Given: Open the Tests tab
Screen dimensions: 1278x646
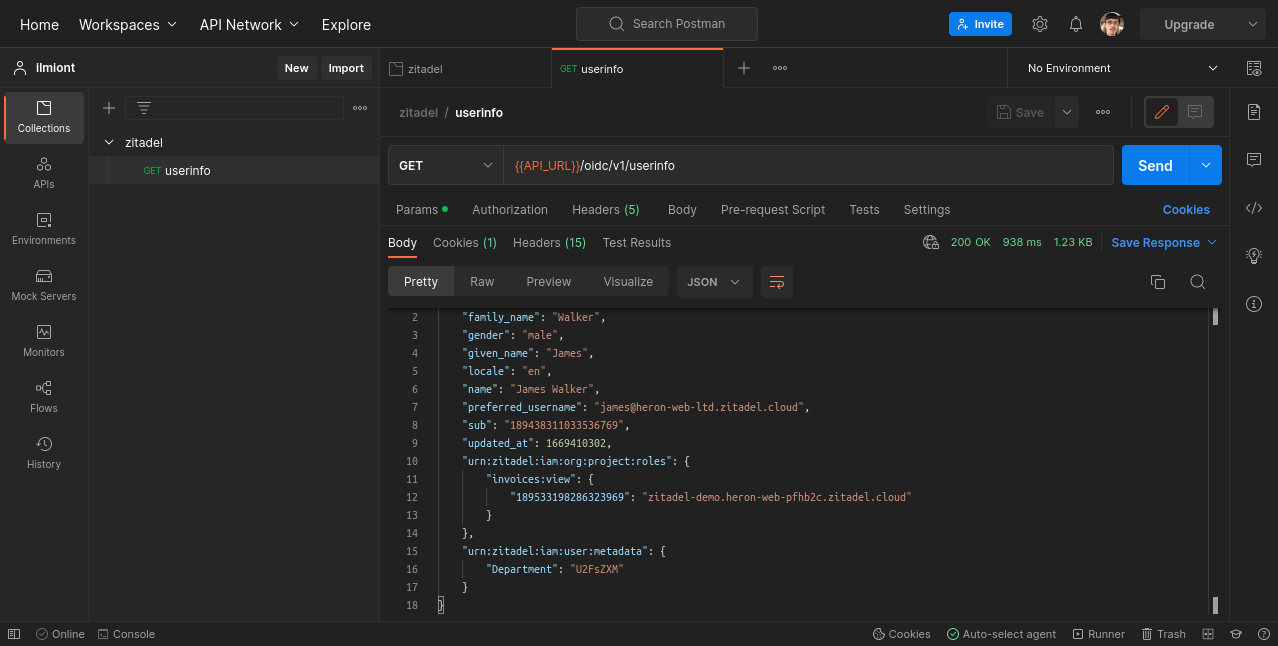Looking at the screenshot, I should click(x=864, y=209).
